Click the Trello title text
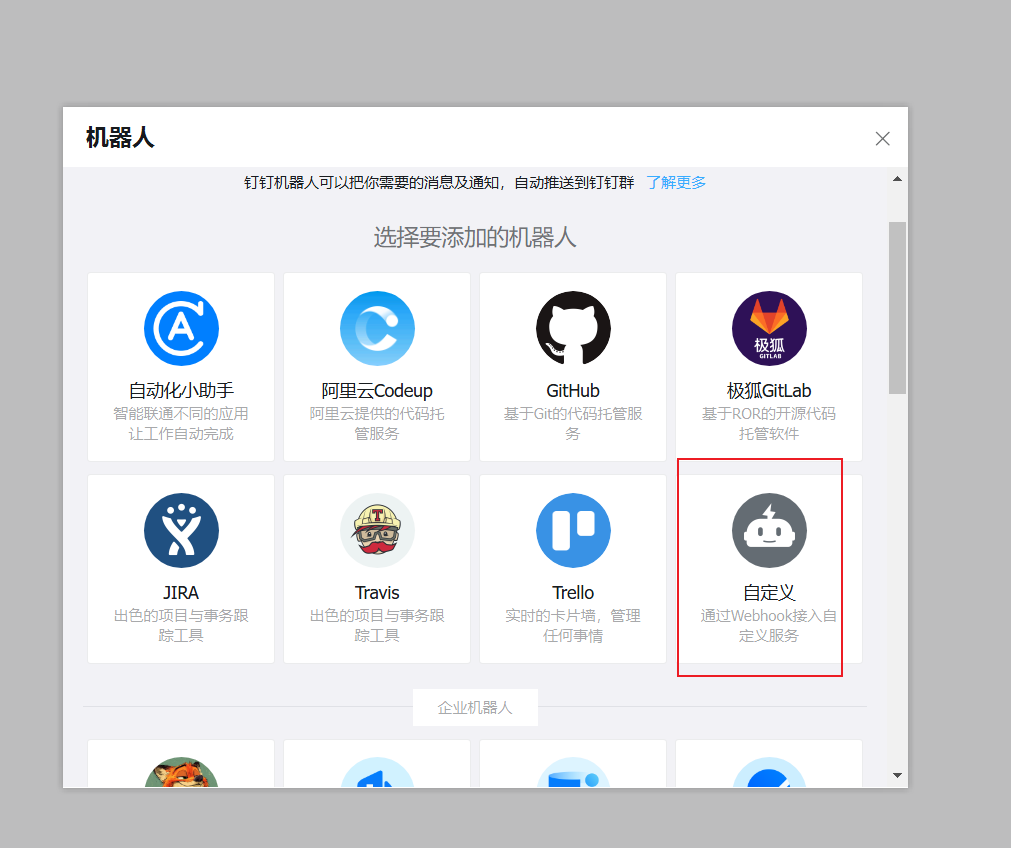 coord(573,593)
